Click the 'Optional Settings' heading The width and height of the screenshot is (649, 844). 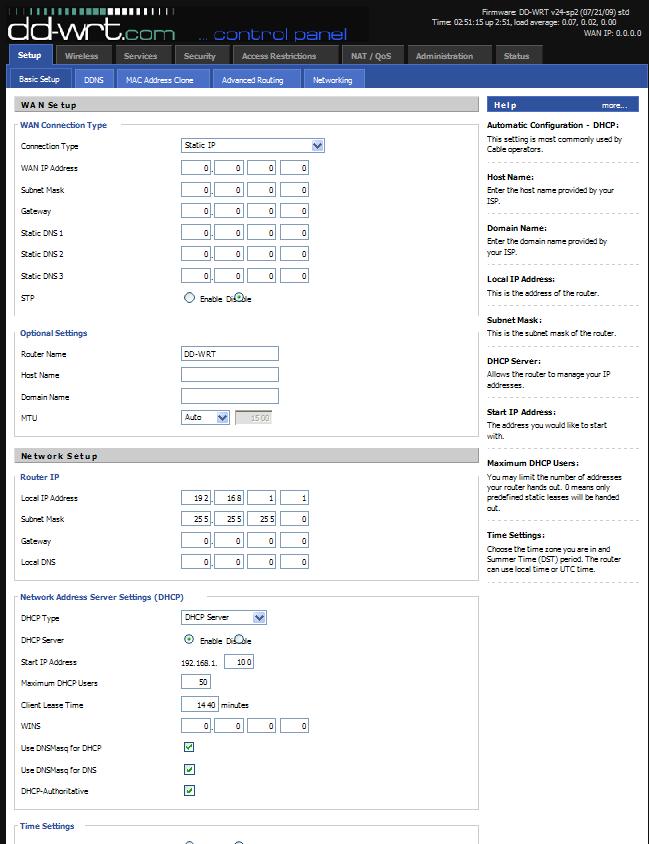(53, 333)
